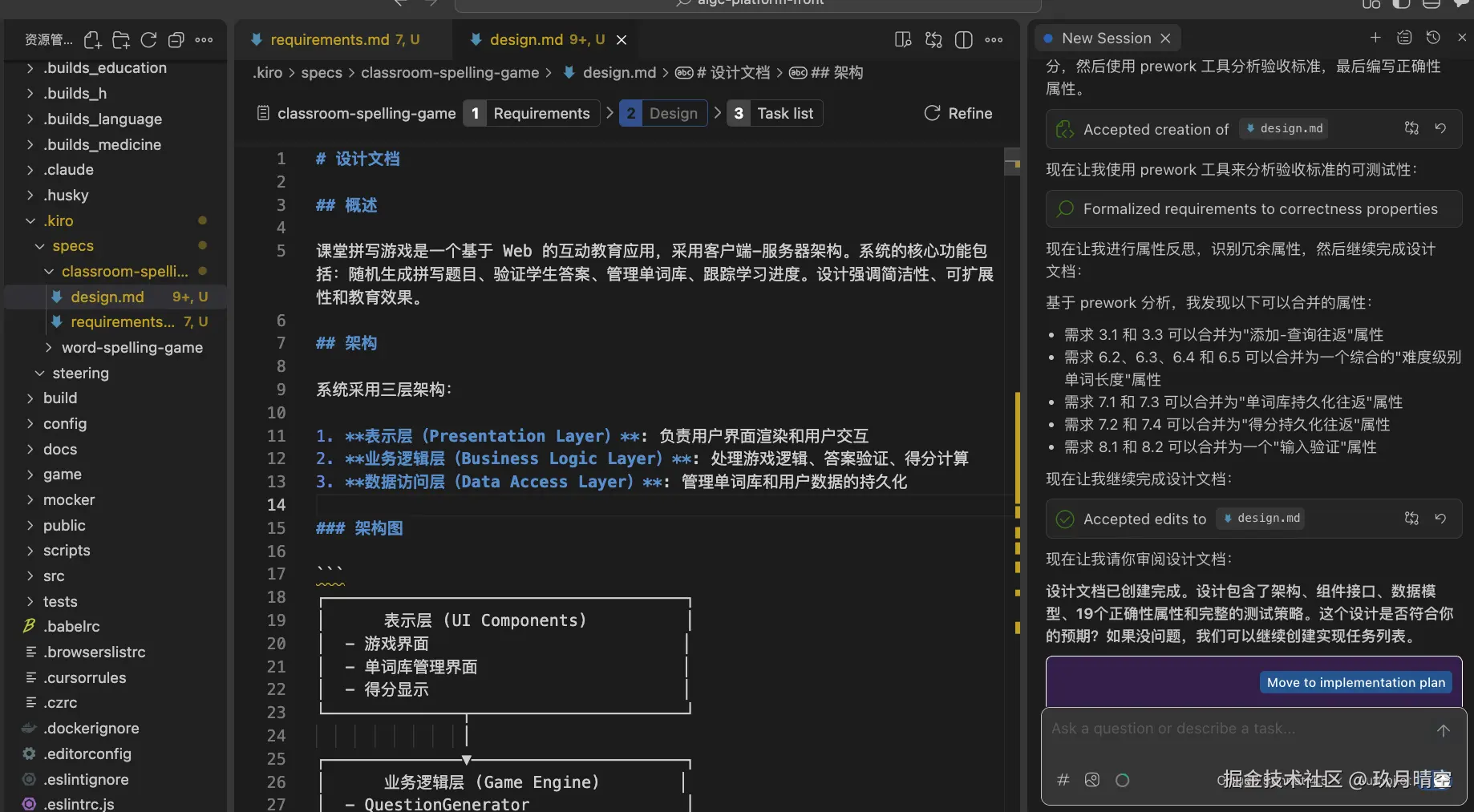This screenshot has width=1474, height=812.
Task: Open session history with the clock icon
Action: (1434, 37)
